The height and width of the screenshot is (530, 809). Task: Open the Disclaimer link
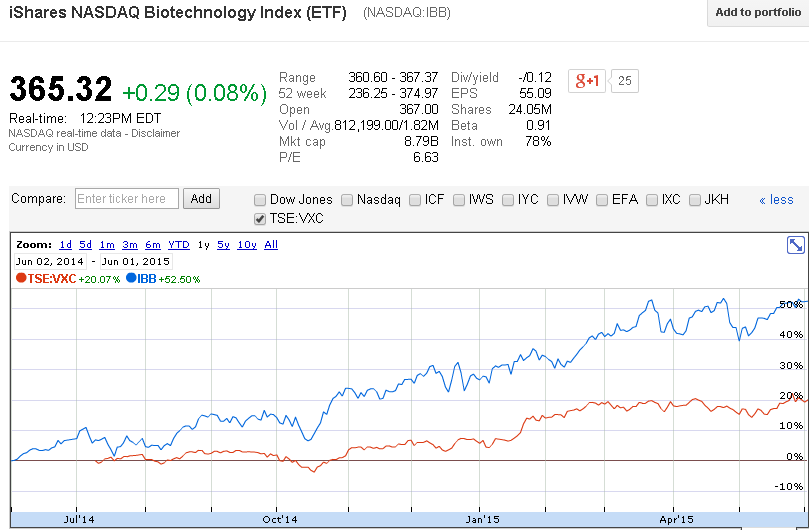tap(155, 133)
